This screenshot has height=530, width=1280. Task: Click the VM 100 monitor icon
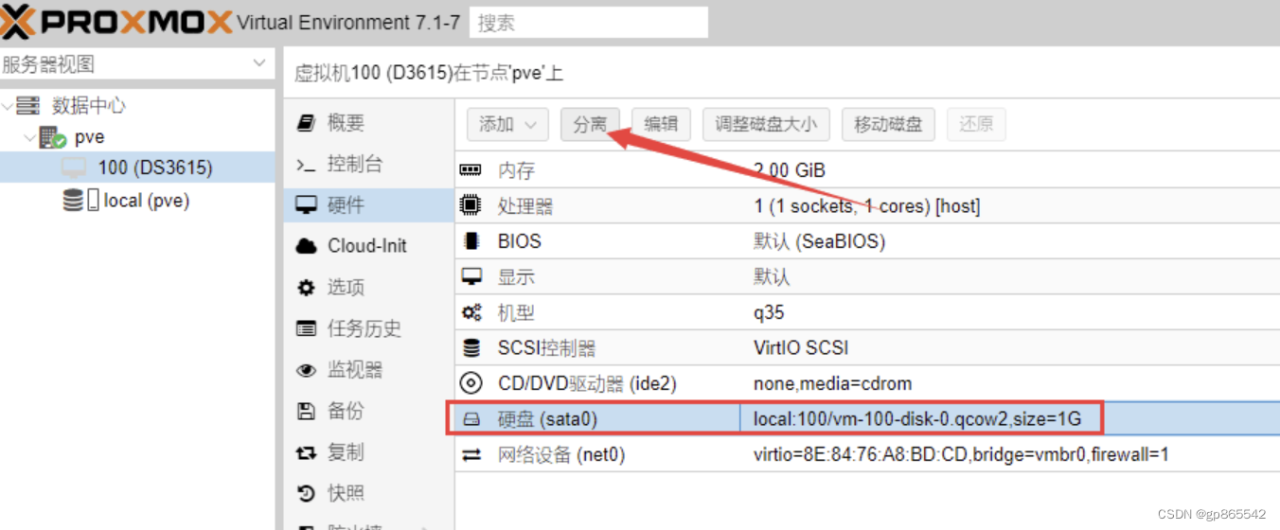[75, 167]
